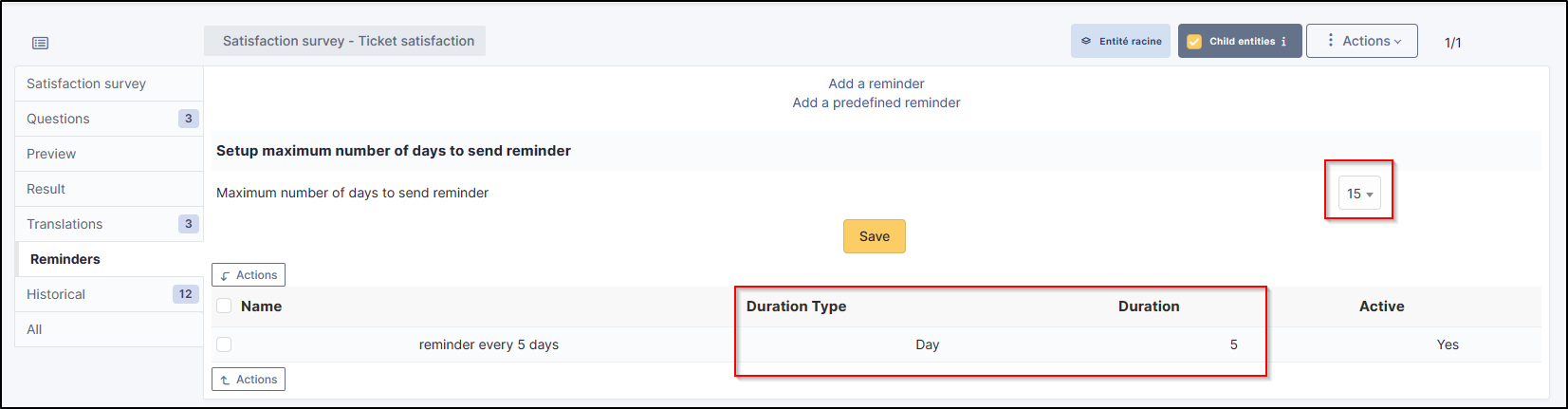Check the select-all checkbox beside Name
This screenshot has width=1568, height=409.
(x=224, y=306)
